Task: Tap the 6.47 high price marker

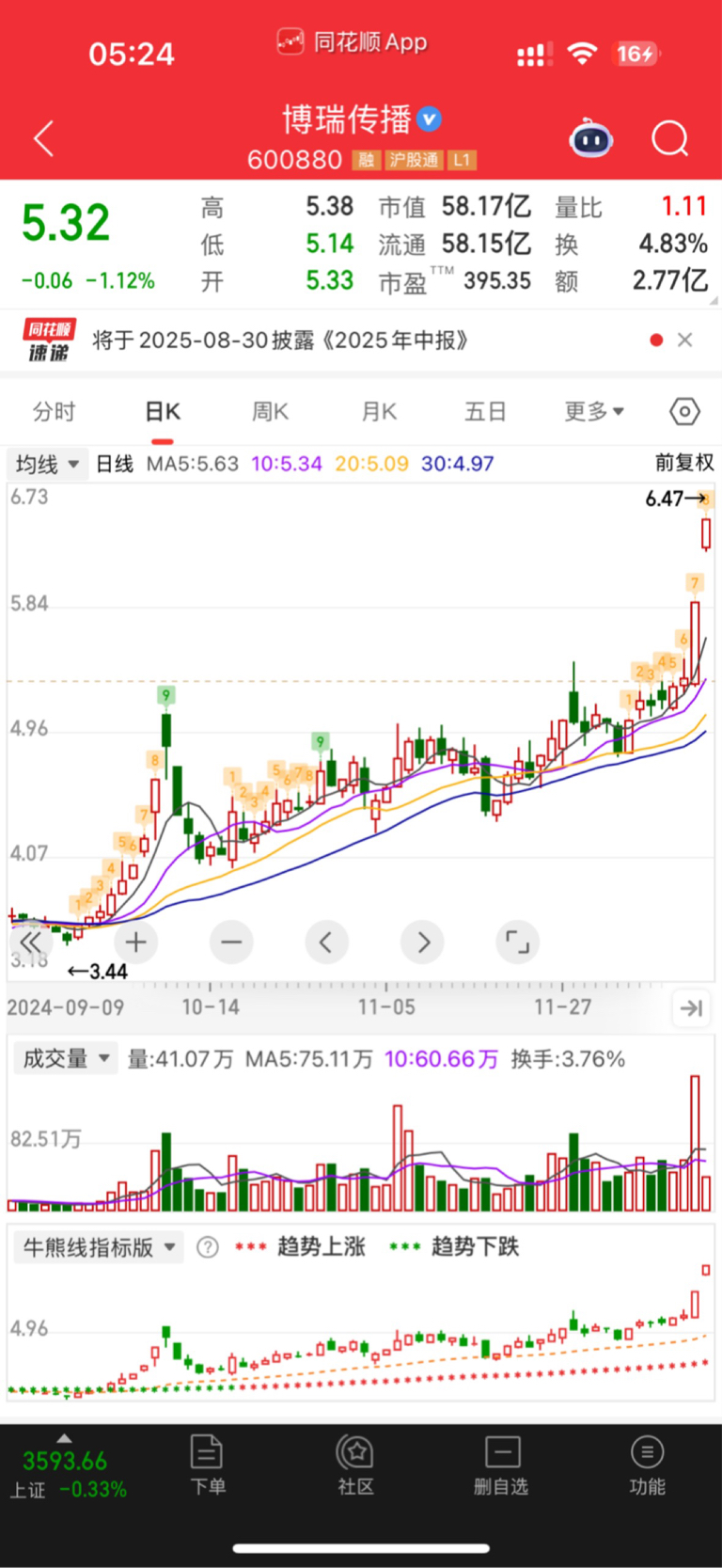Action: pos(675,499)
